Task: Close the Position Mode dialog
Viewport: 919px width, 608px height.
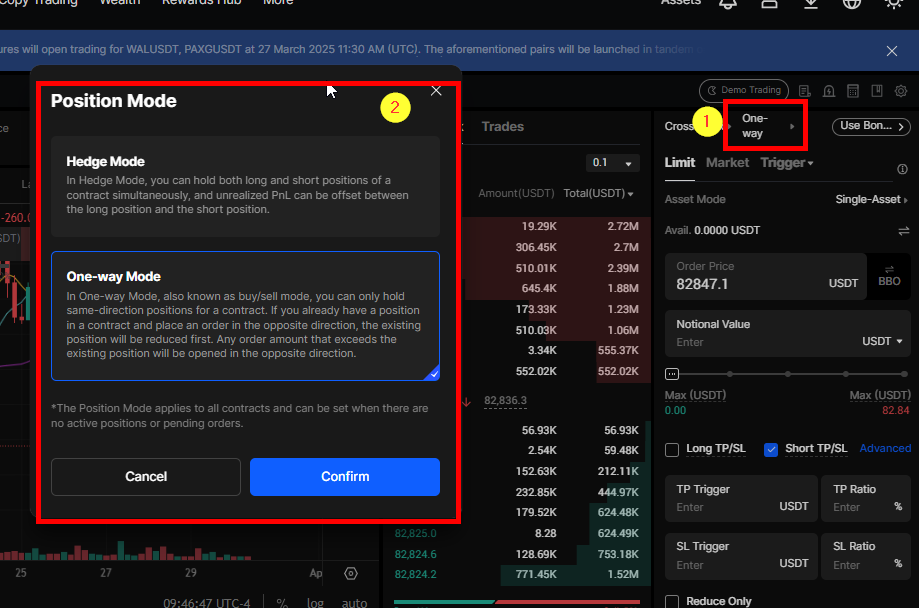Action: (x=436, y=91)
